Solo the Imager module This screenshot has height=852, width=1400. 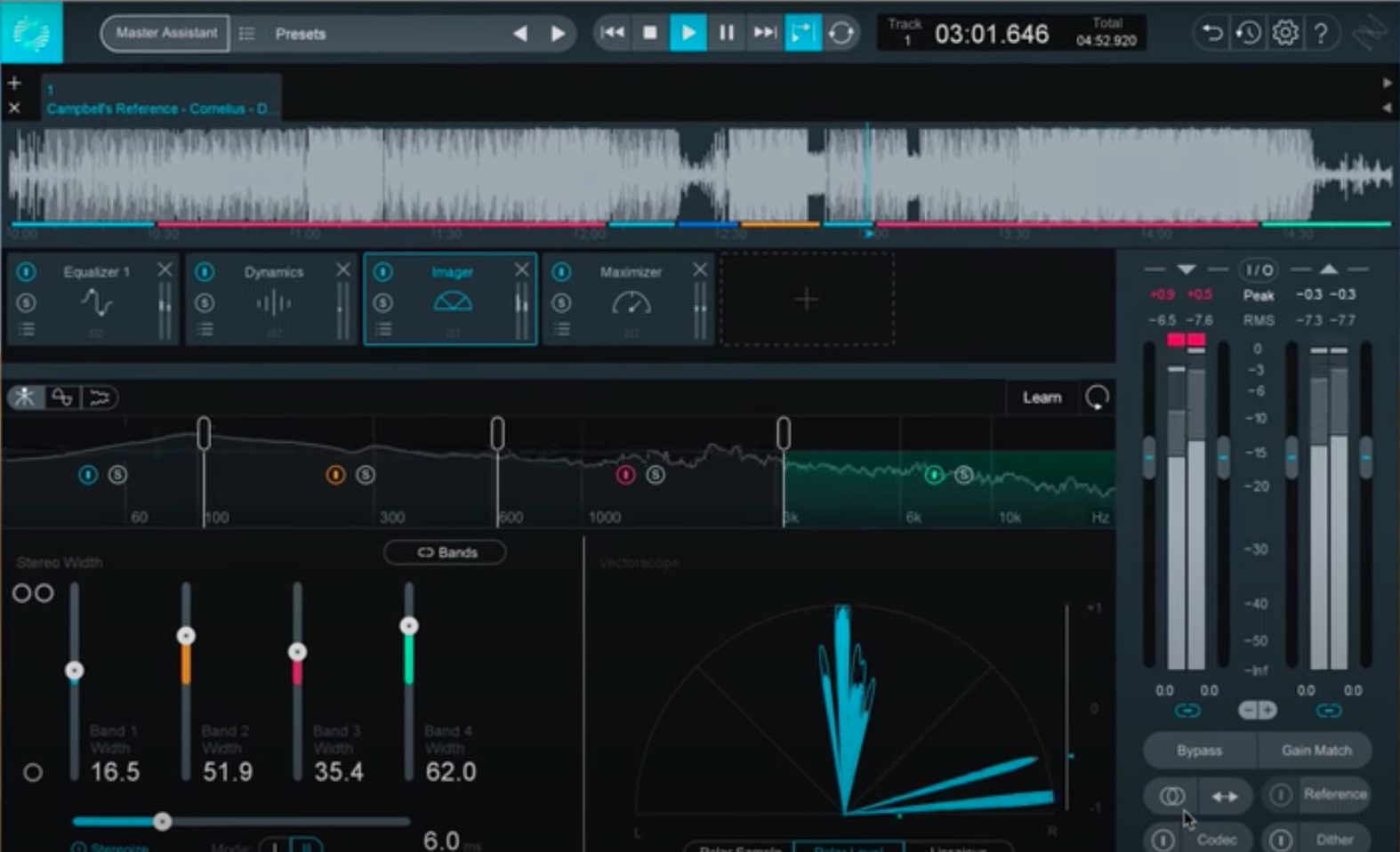[383, 302]
